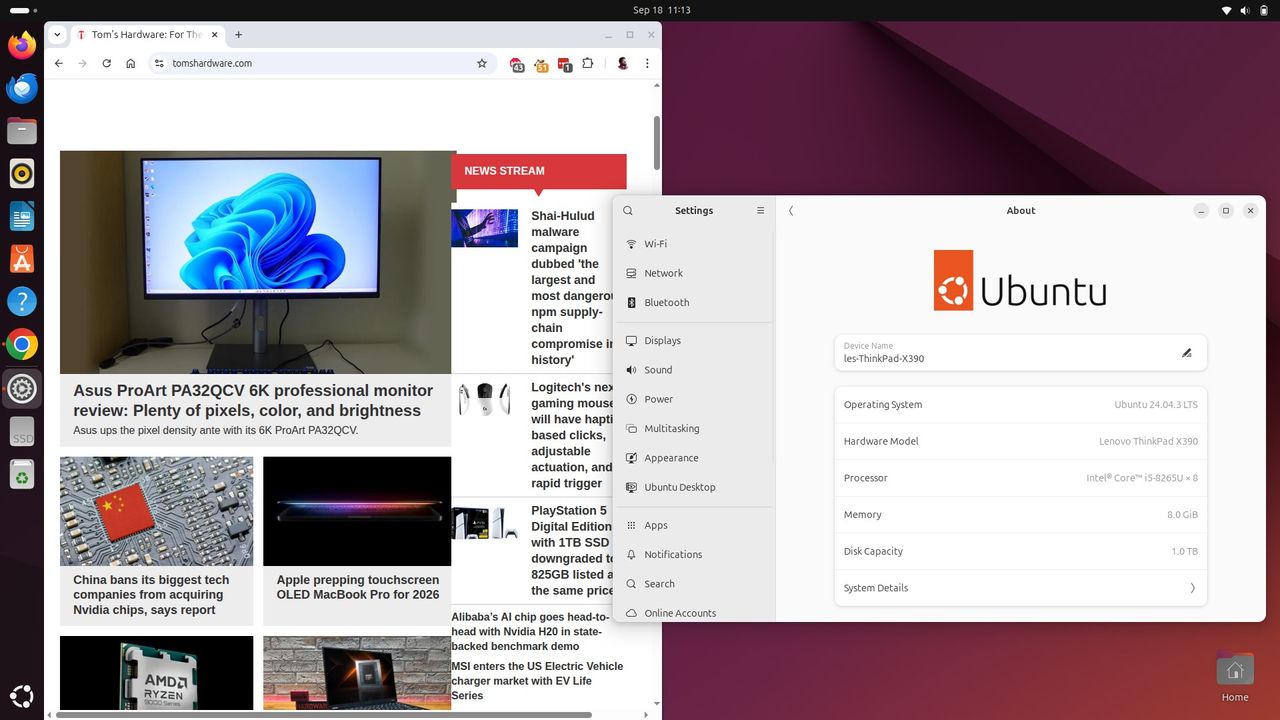This screenshot has width=1280, height=720.
Task: Open the Settings hamburger menu
Action: coord(760,211)
